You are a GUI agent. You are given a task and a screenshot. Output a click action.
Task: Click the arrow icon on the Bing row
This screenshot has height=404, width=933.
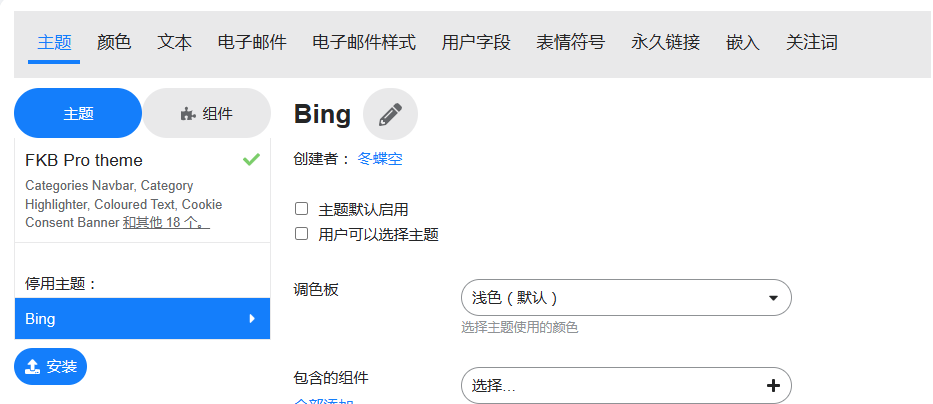252,319
